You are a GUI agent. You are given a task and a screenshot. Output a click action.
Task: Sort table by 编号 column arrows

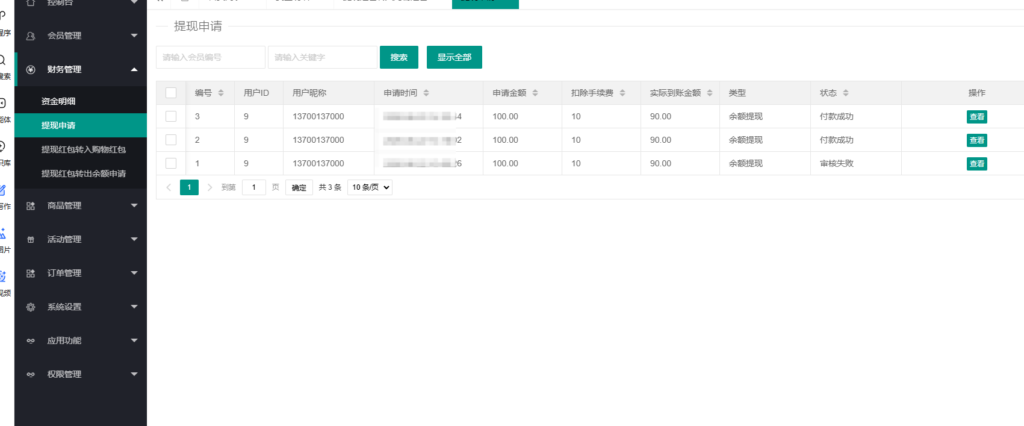pos(221,93)
